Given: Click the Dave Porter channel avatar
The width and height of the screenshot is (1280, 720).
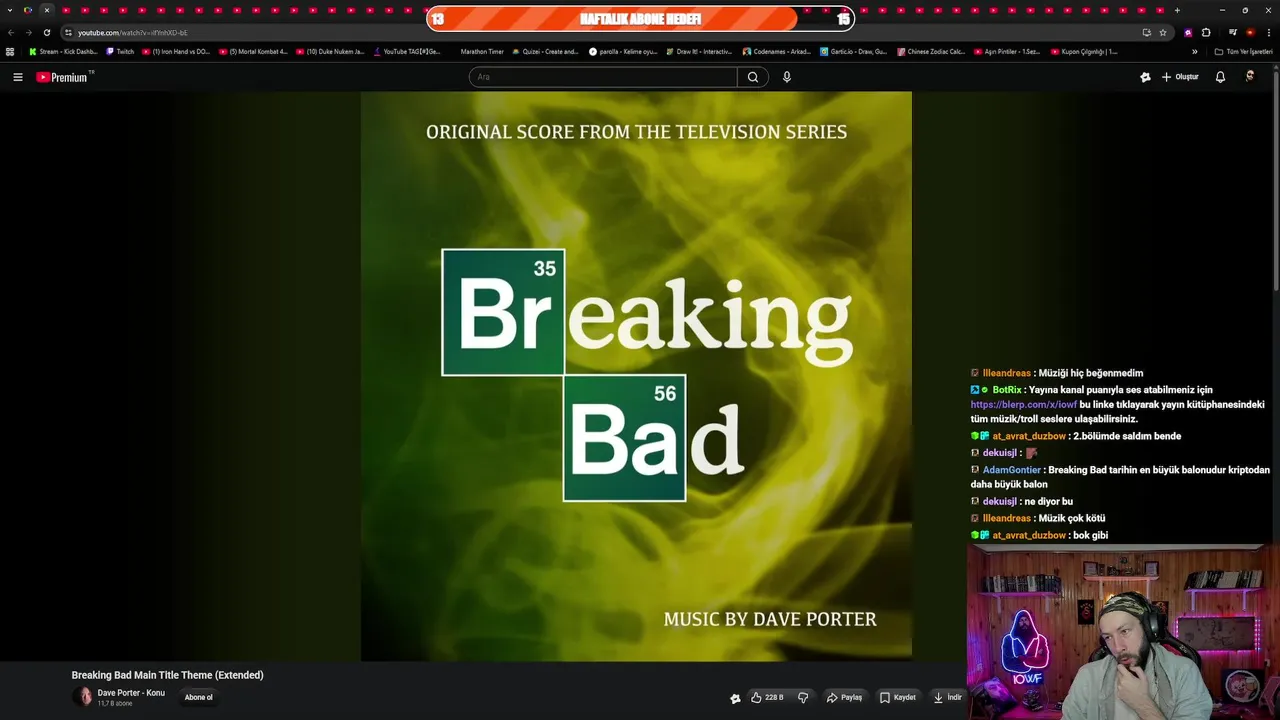Looking at the screenshot, I should tap(82, 697).
